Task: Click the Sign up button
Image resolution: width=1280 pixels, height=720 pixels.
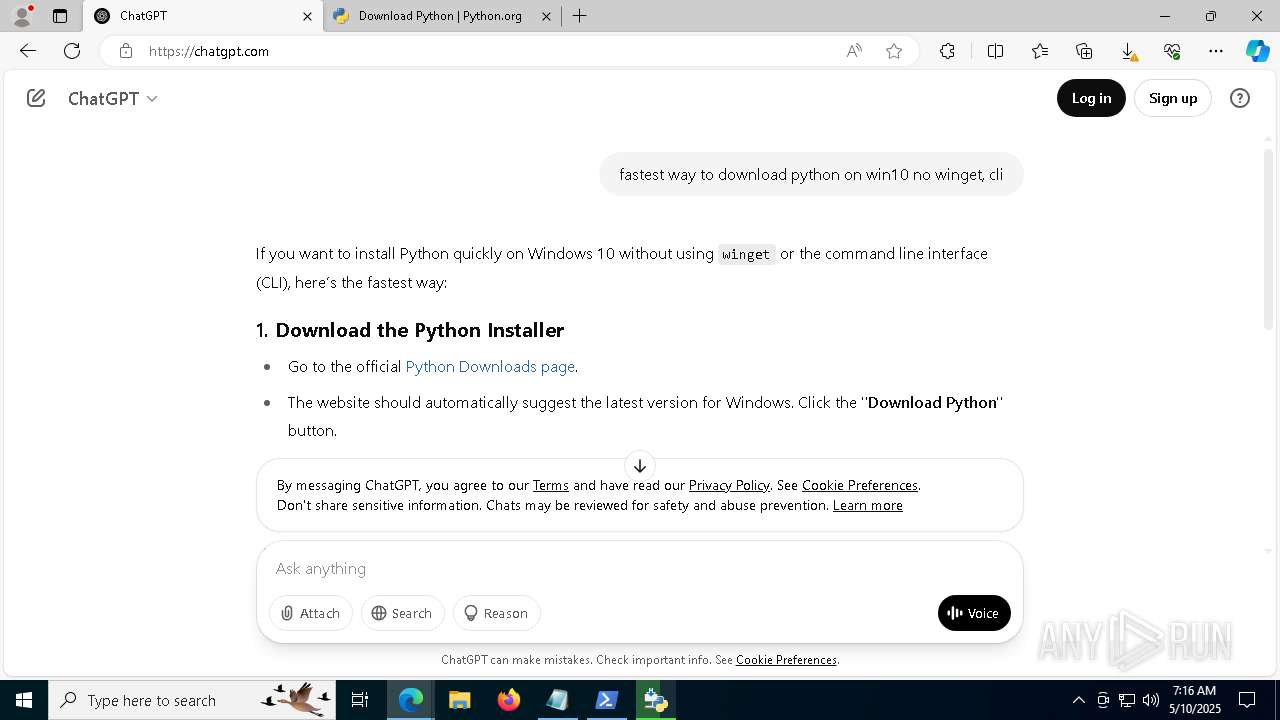Action: [x=1173, y=98]
